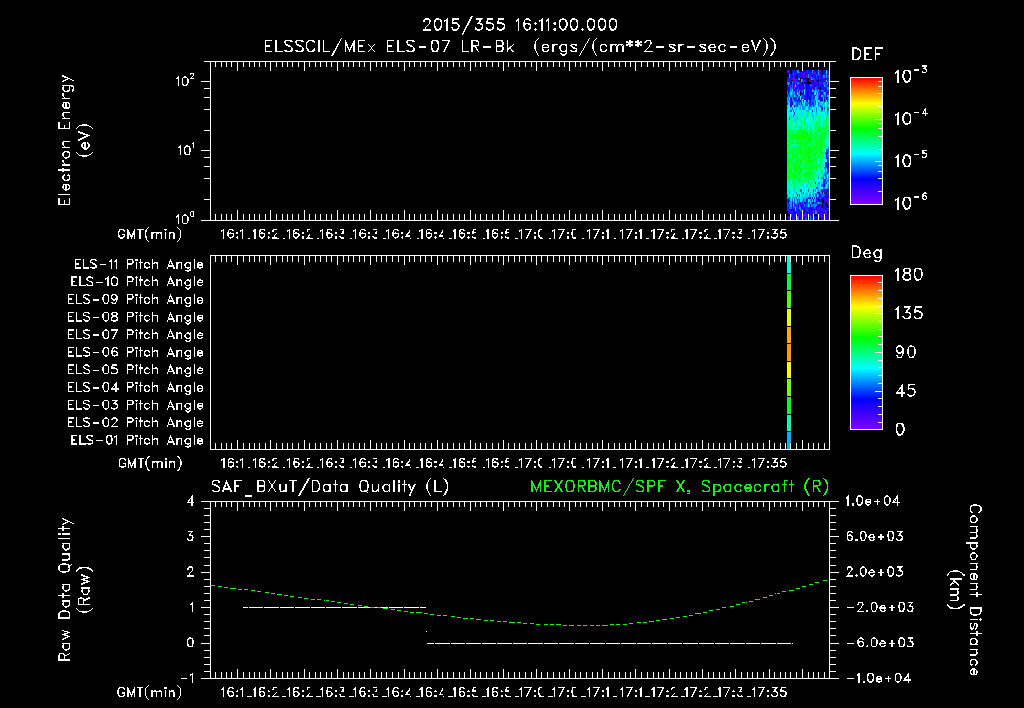Click the ELS-05 Pitch Angle row label

coord(135,370)
